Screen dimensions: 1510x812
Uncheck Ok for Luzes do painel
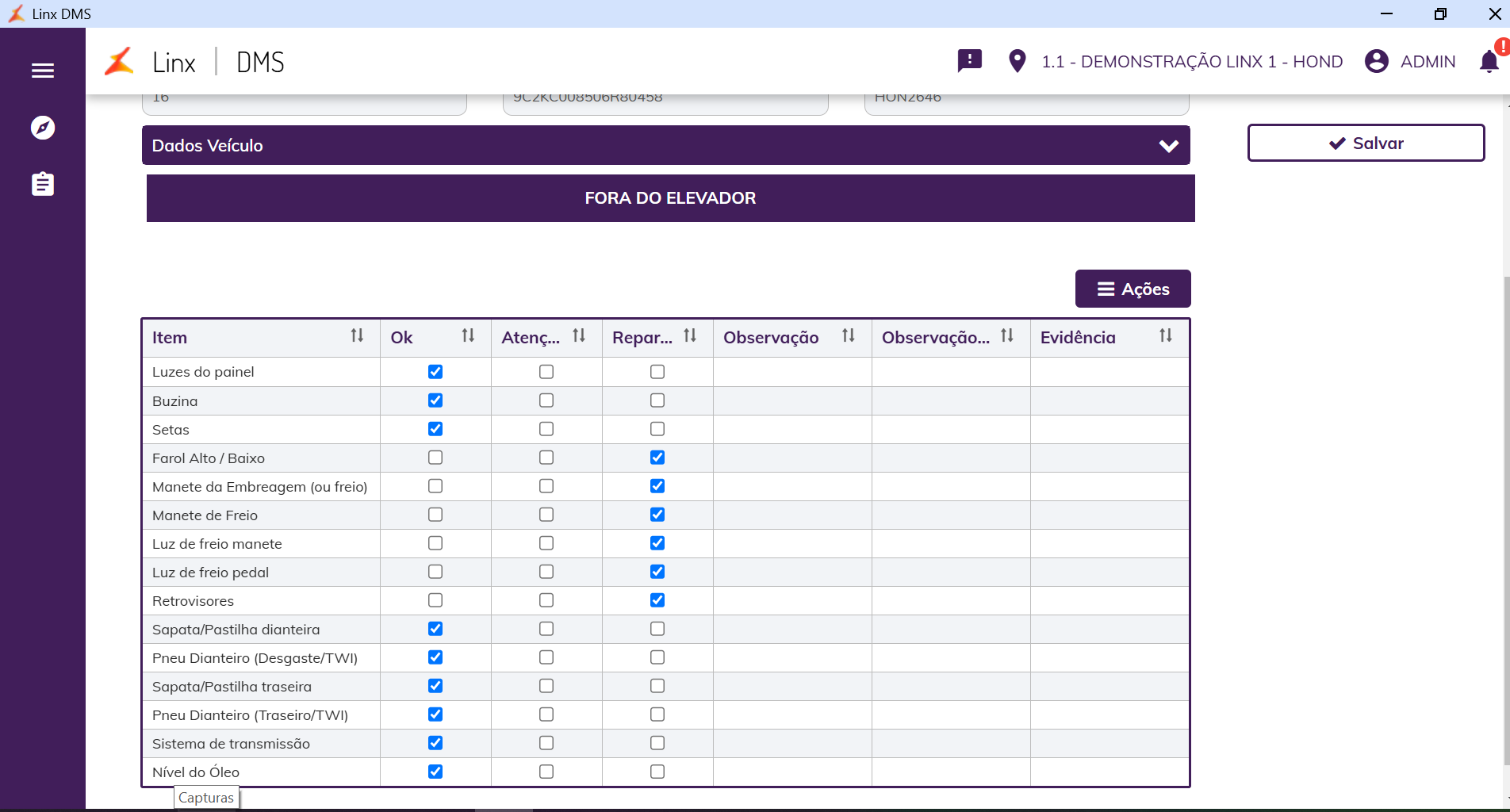click(x=435, y=372)
